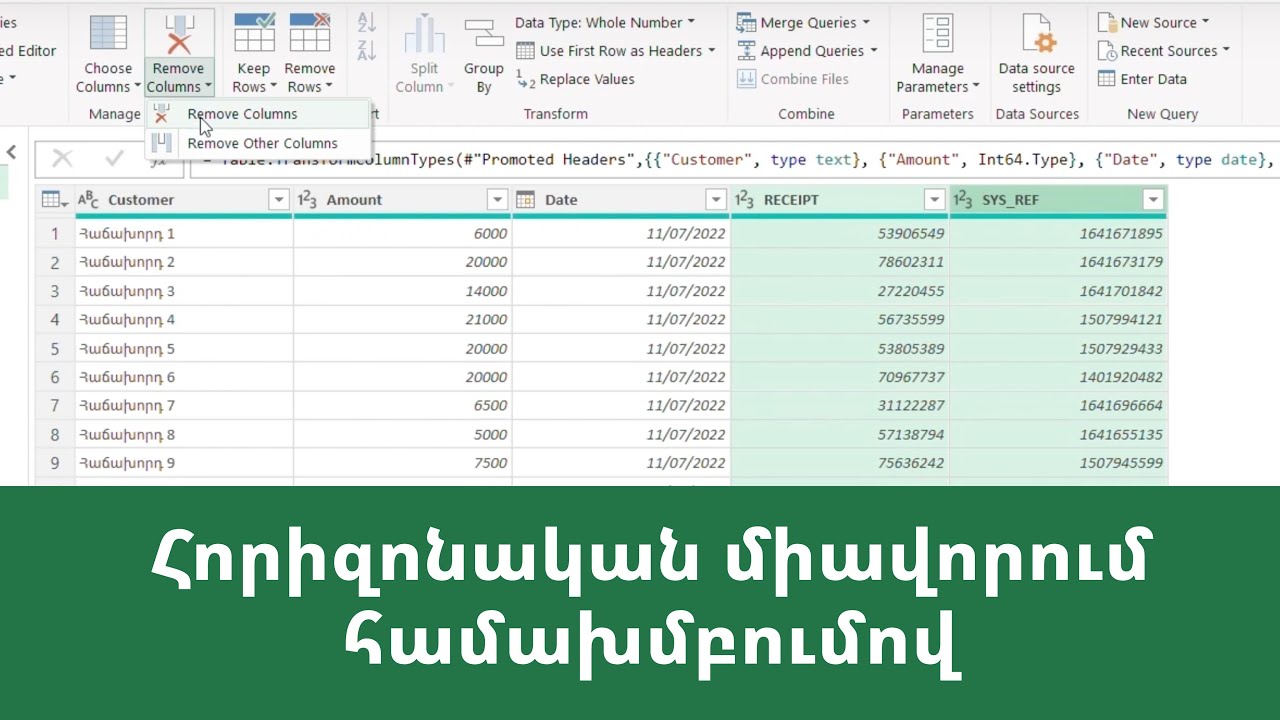
Task: Open Keep Rows options
Action: tap(254, 52)
